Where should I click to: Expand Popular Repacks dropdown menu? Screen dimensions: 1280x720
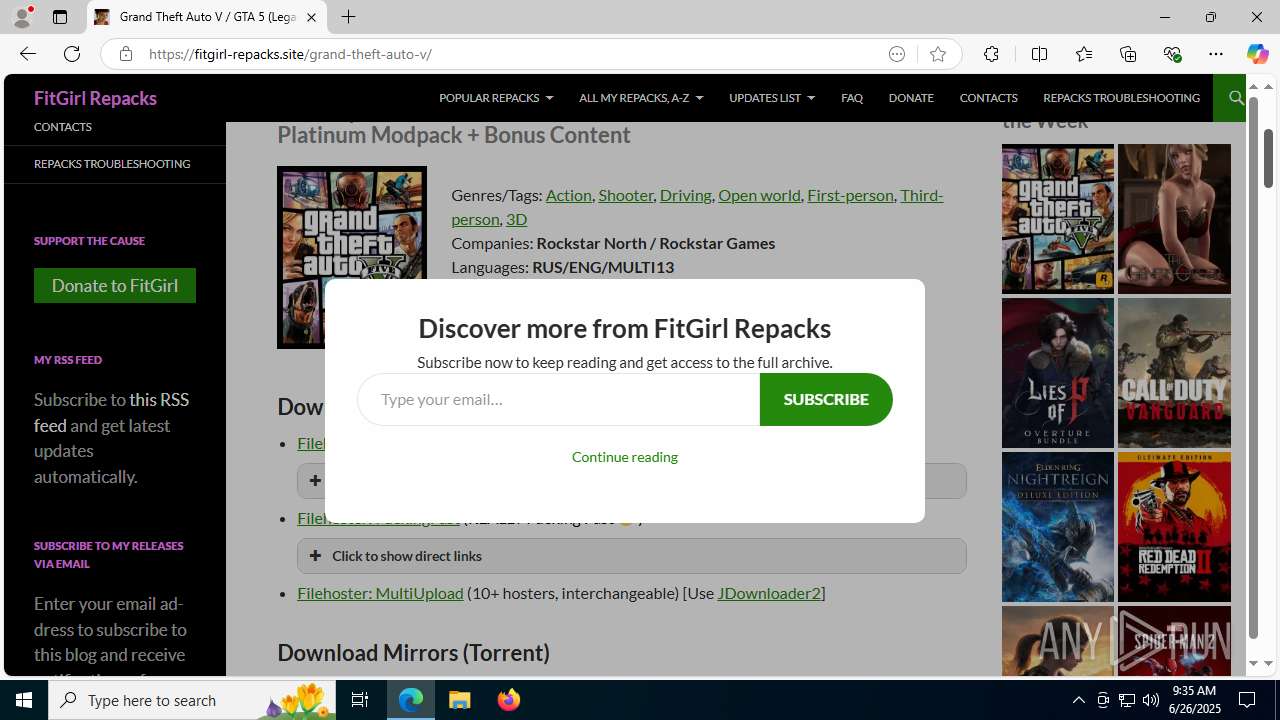[x=496, y=98]
